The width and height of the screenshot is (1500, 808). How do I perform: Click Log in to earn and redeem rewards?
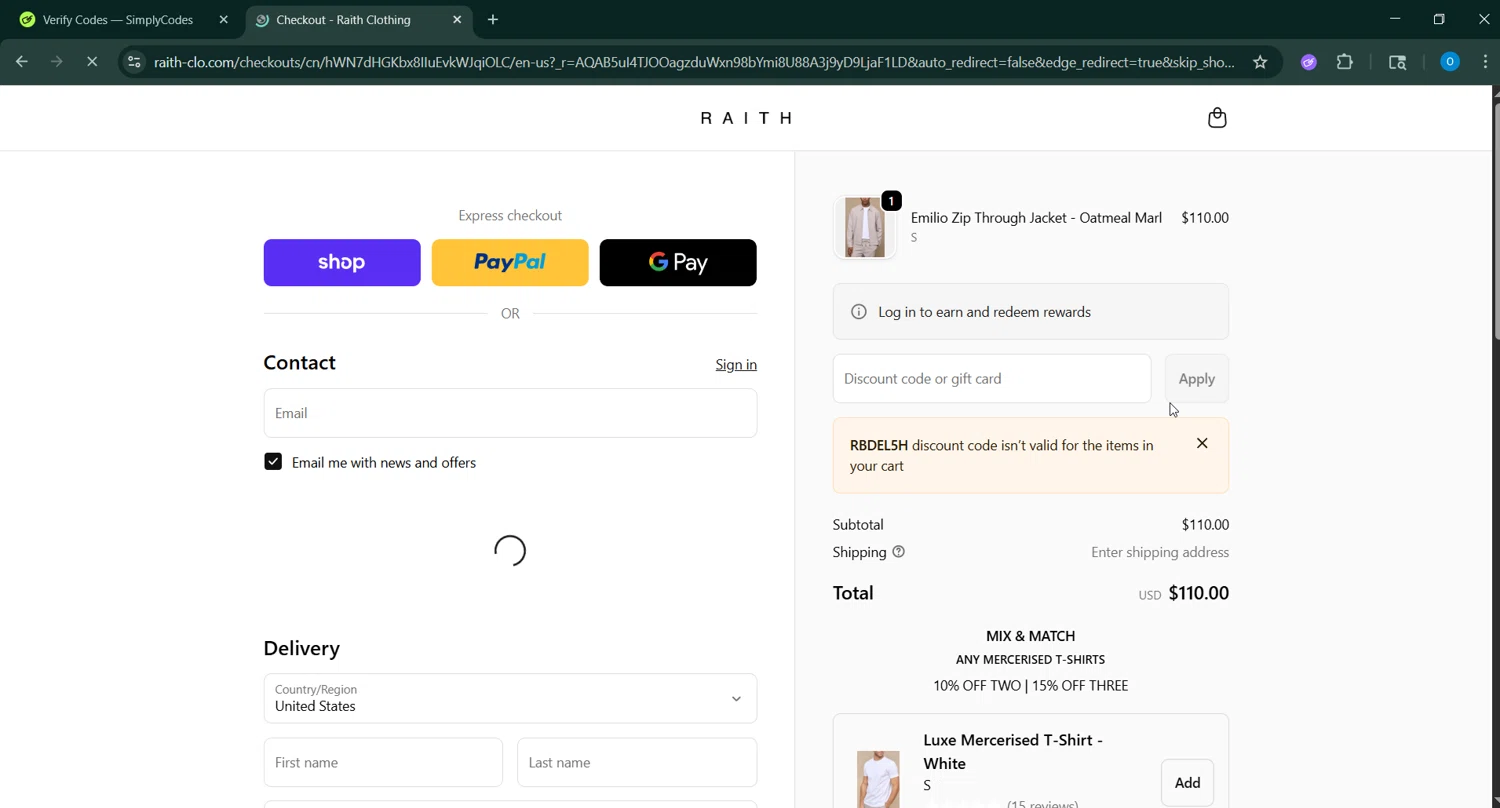pyautogui.click(x=984, y=312)
